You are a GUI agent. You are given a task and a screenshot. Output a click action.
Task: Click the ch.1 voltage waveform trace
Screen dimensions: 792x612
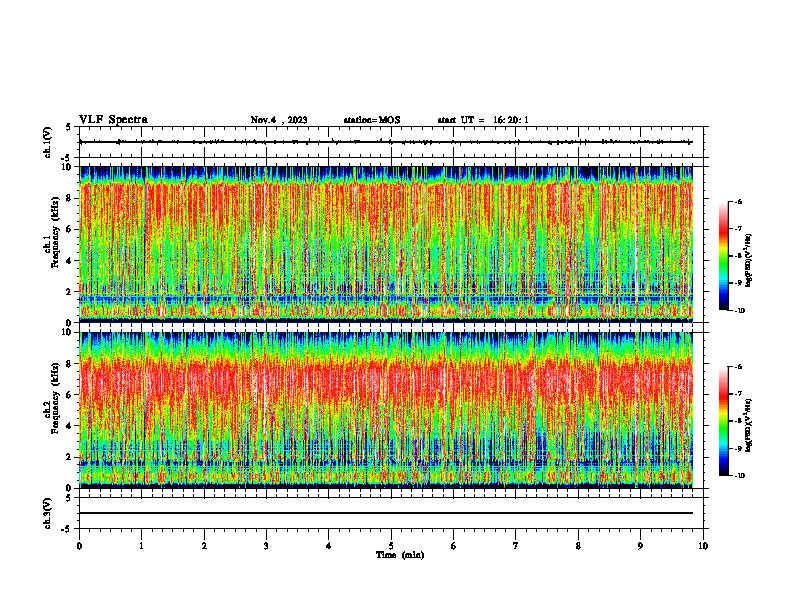tap(386, 142)
